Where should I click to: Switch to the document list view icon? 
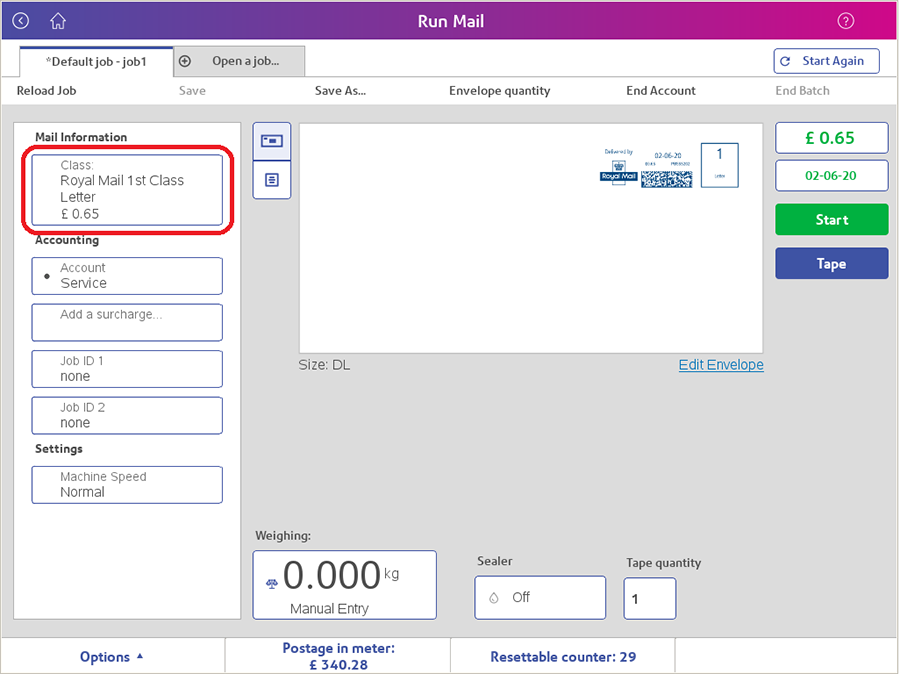click(x=271, y=180)
